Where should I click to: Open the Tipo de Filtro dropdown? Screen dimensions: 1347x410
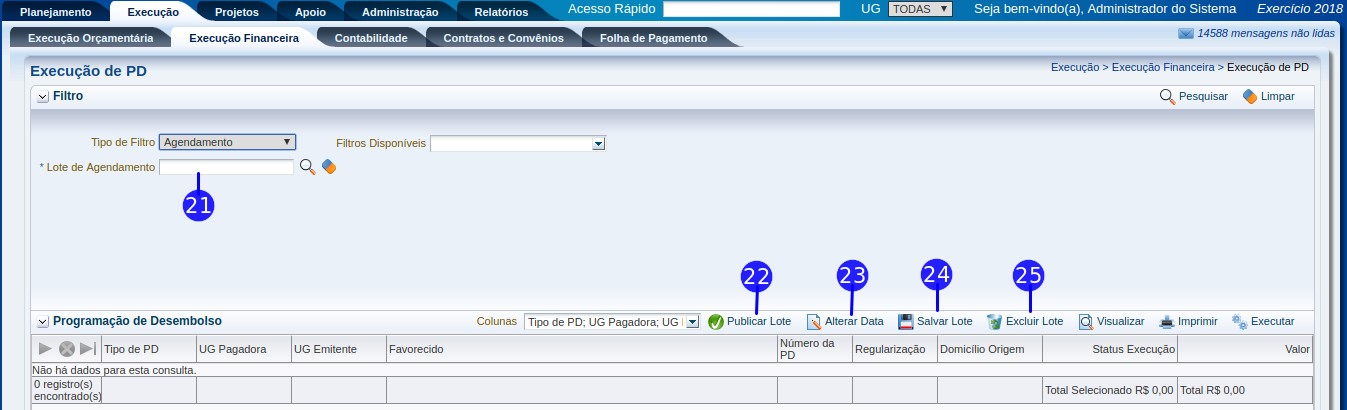[228, 142]
